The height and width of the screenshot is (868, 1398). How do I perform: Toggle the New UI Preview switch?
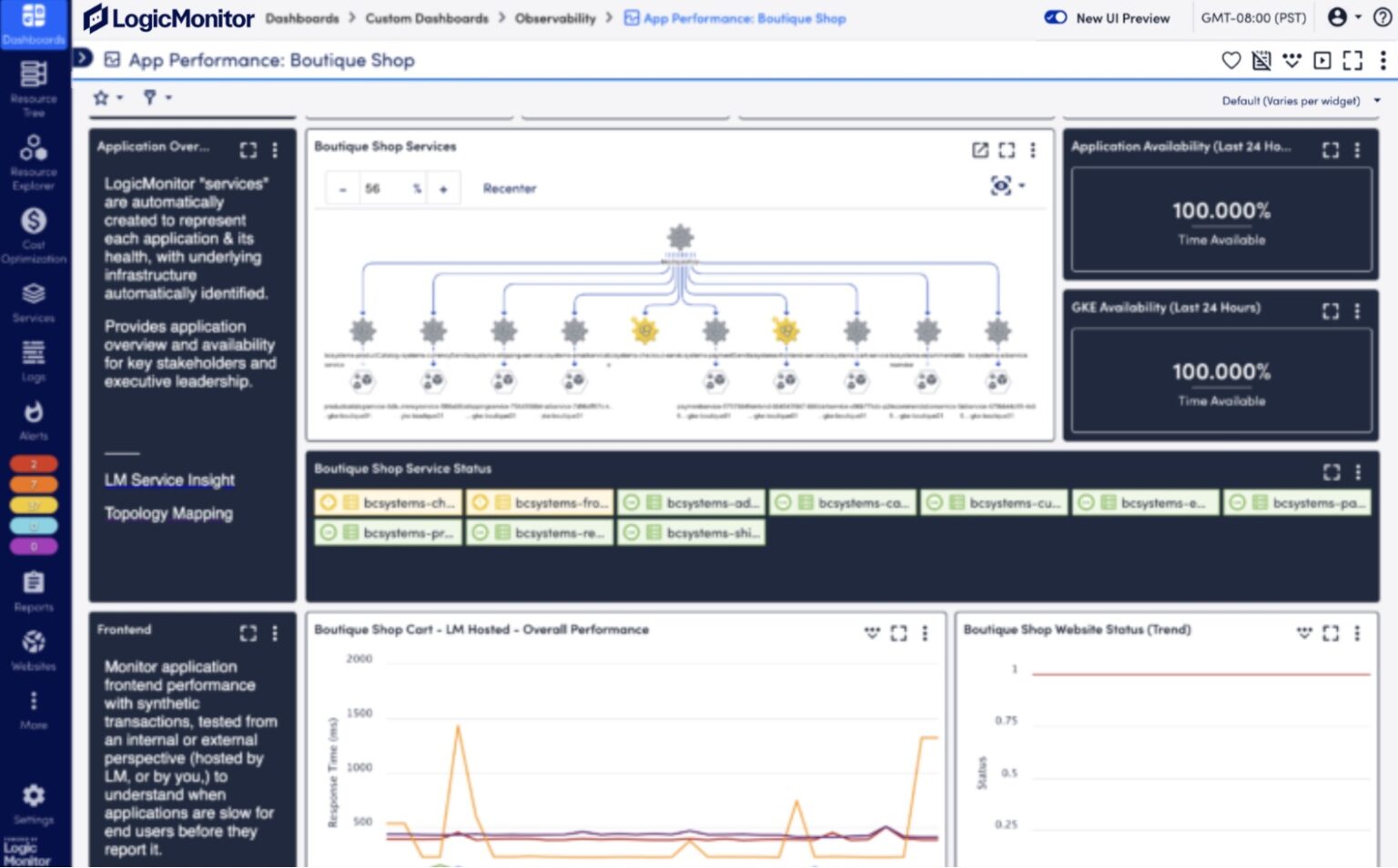pyautogui.click(x=1056, y=17)
